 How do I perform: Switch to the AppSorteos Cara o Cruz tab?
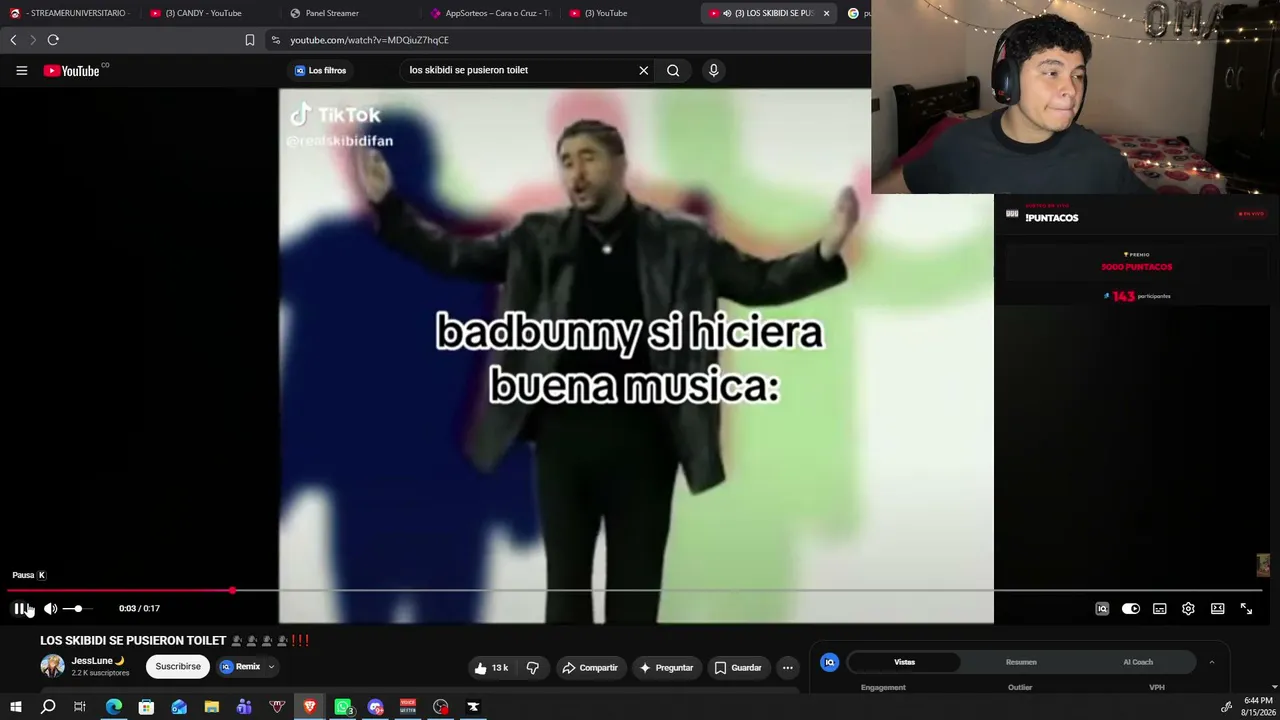point(490,13)
